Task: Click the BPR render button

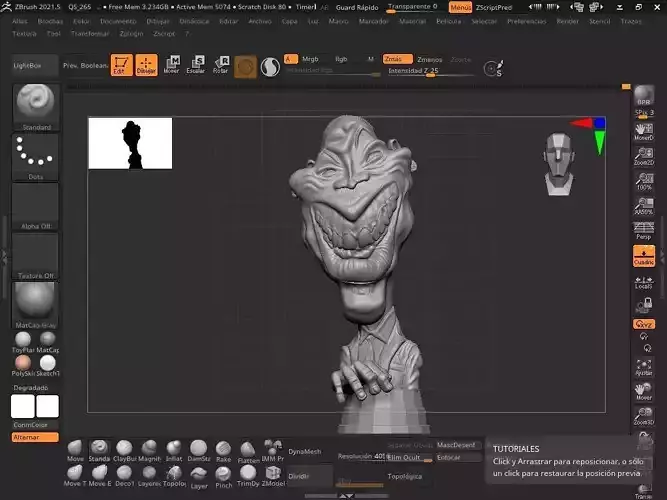Action: tap(644, 96)
